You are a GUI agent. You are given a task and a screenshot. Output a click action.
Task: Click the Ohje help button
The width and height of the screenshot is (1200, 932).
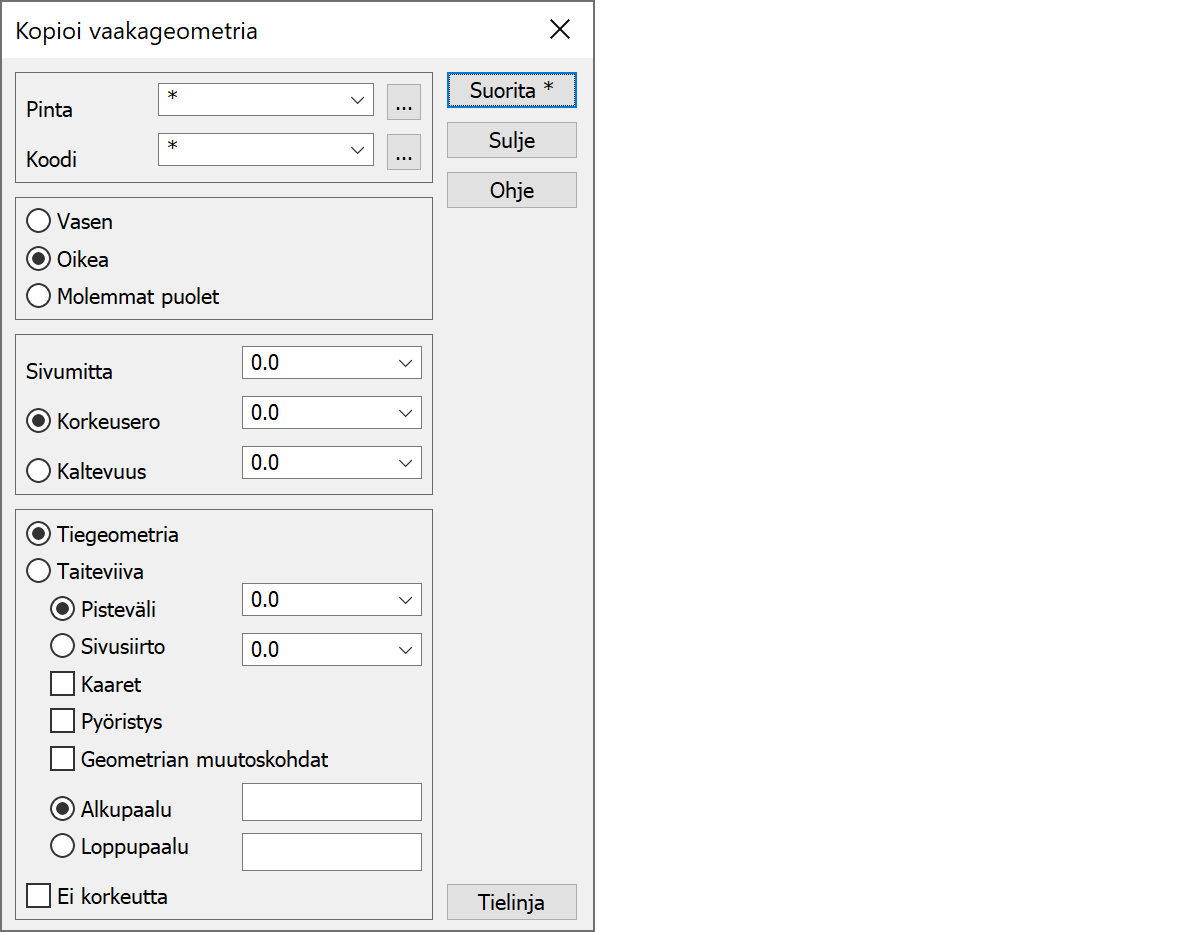[511, 190]
